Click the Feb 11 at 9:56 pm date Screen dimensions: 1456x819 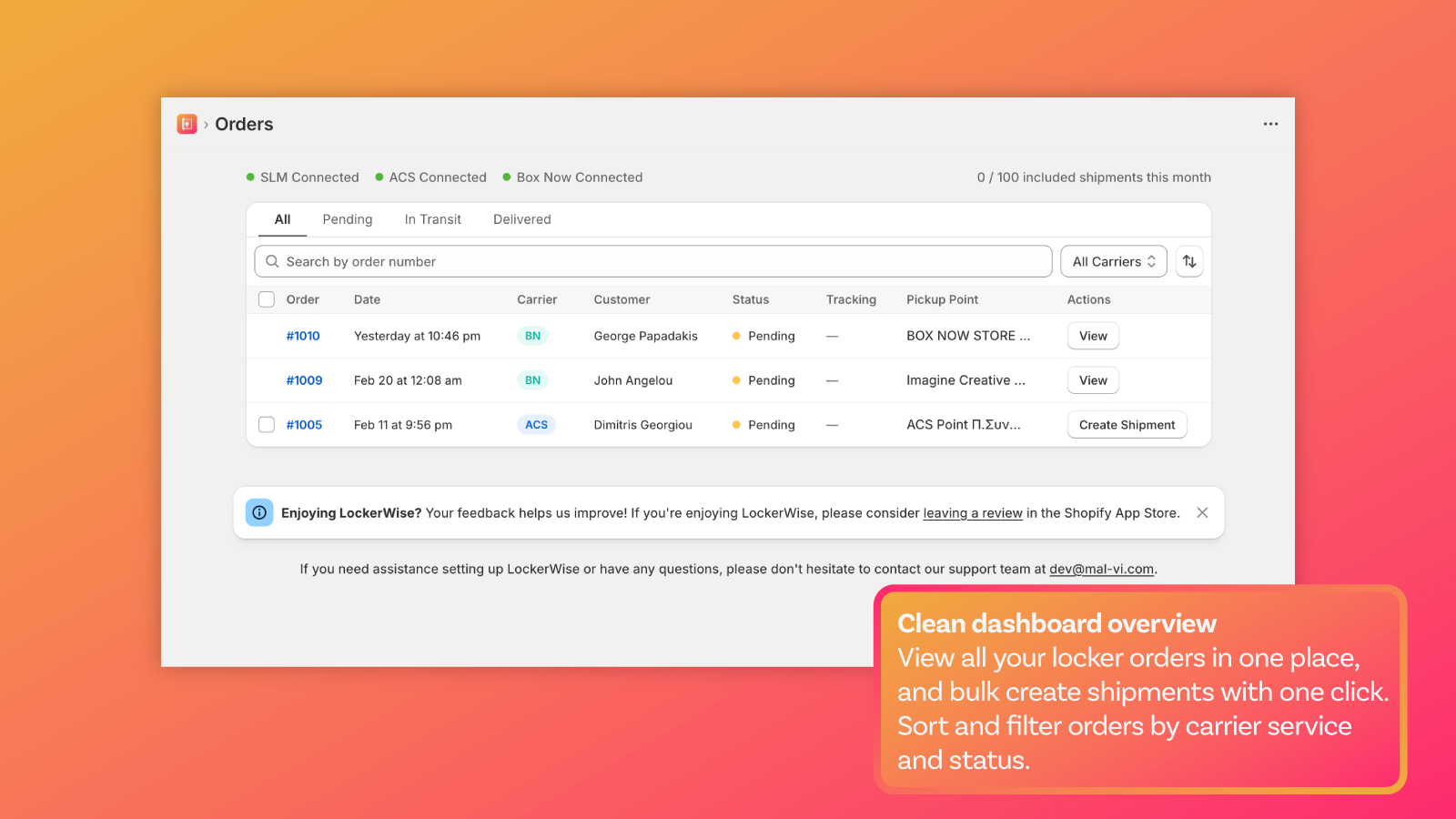tap(403, 425)
